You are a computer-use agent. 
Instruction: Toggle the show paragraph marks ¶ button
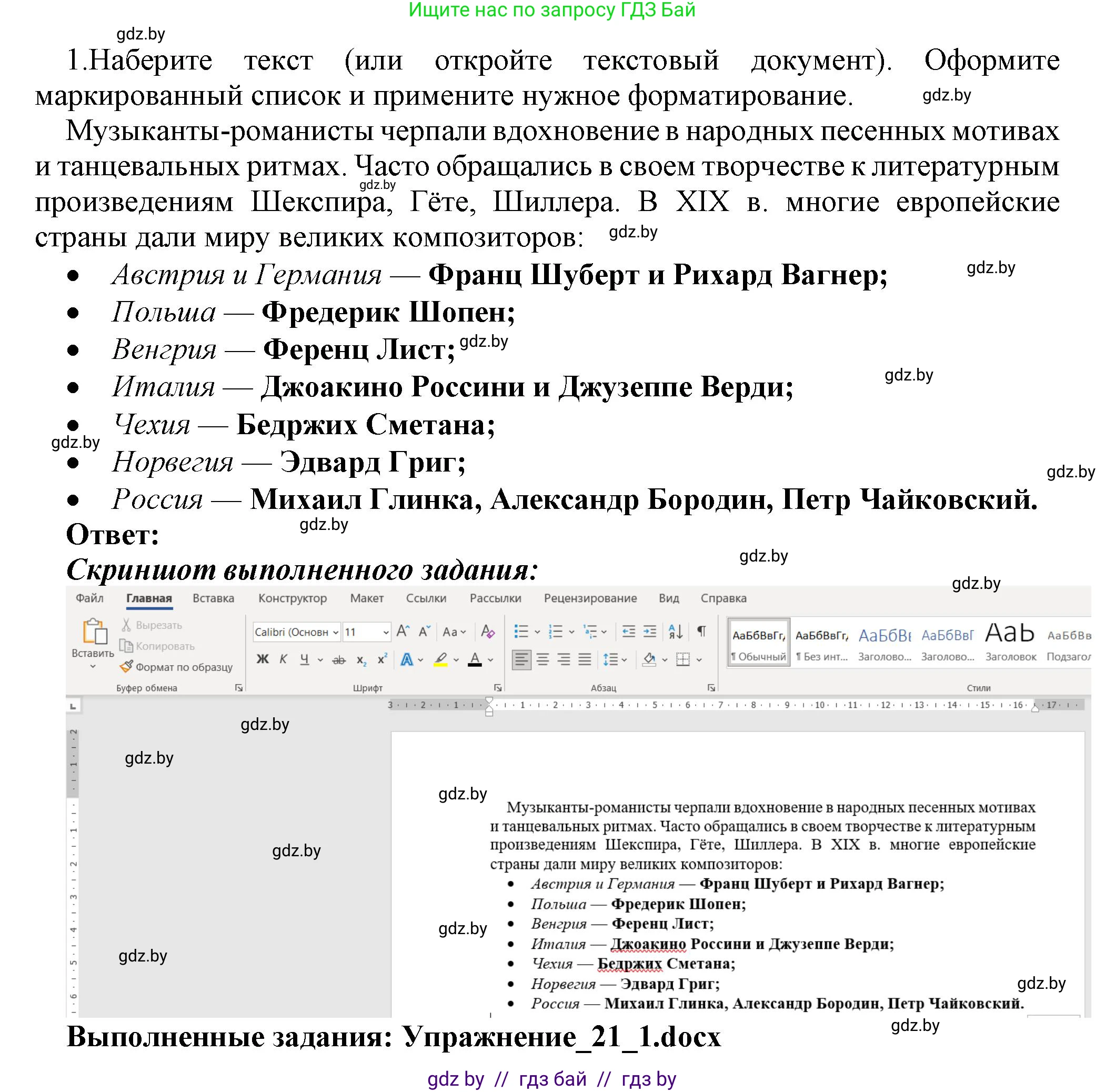click(701, 631)
